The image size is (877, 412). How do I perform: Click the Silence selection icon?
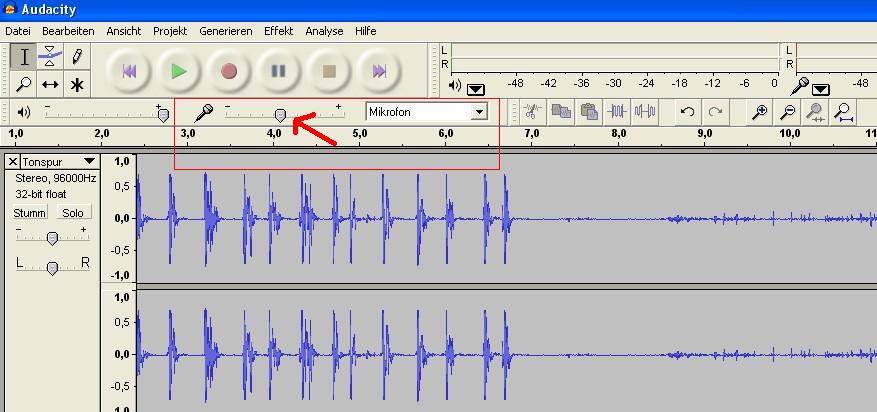645,112
